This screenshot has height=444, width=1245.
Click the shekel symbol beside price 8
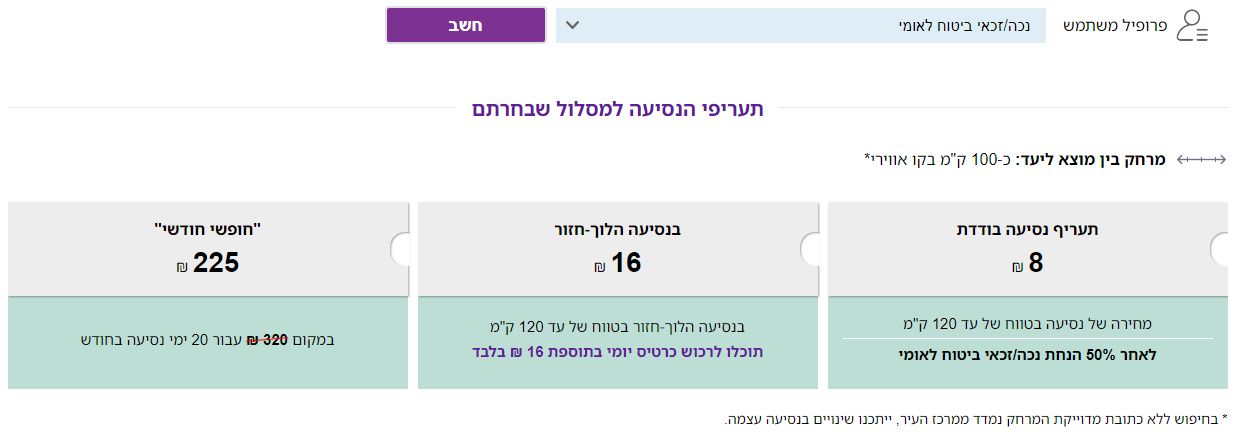1017,267
